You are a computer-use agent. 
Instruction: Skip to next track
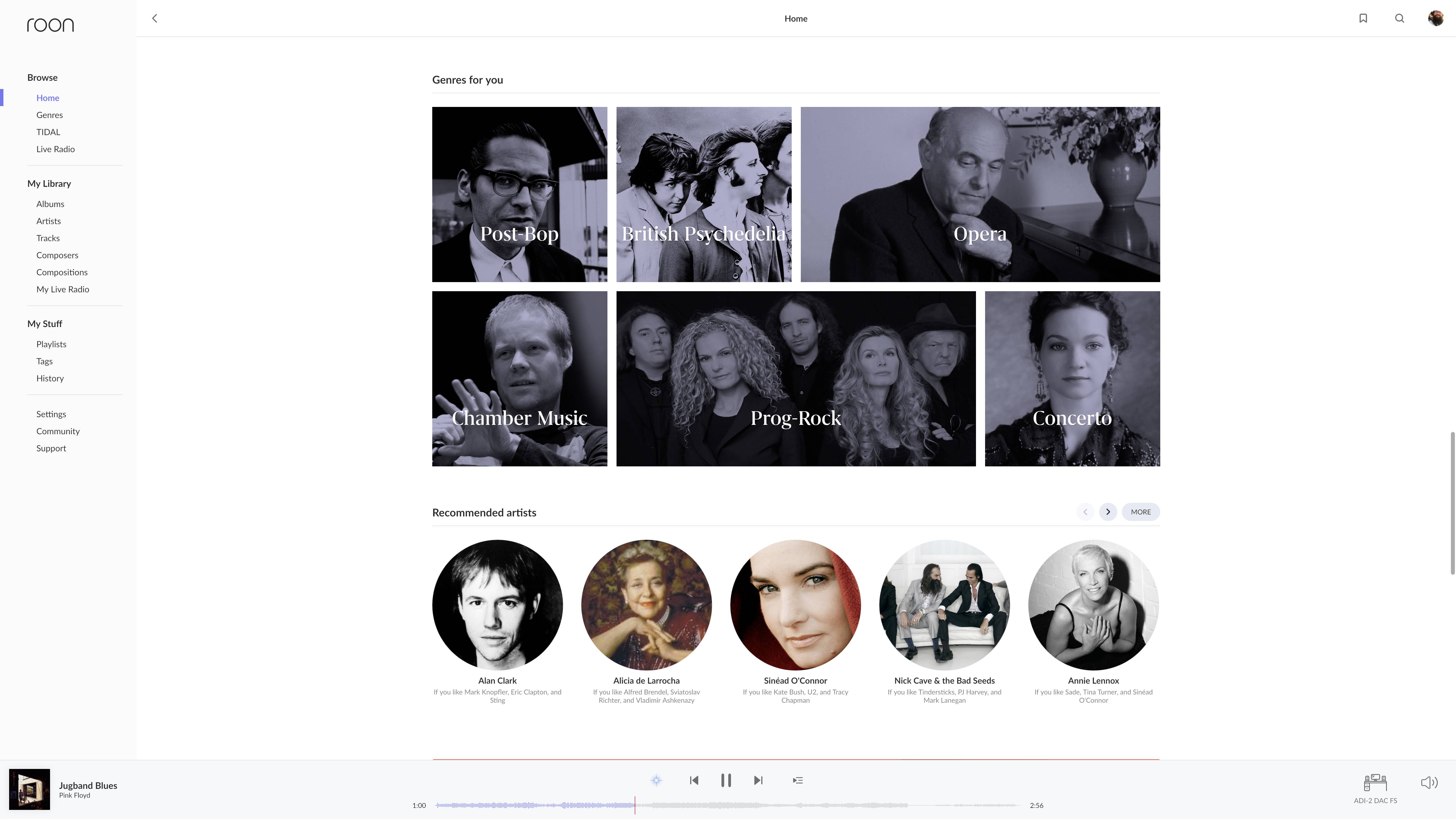point(758,780)
